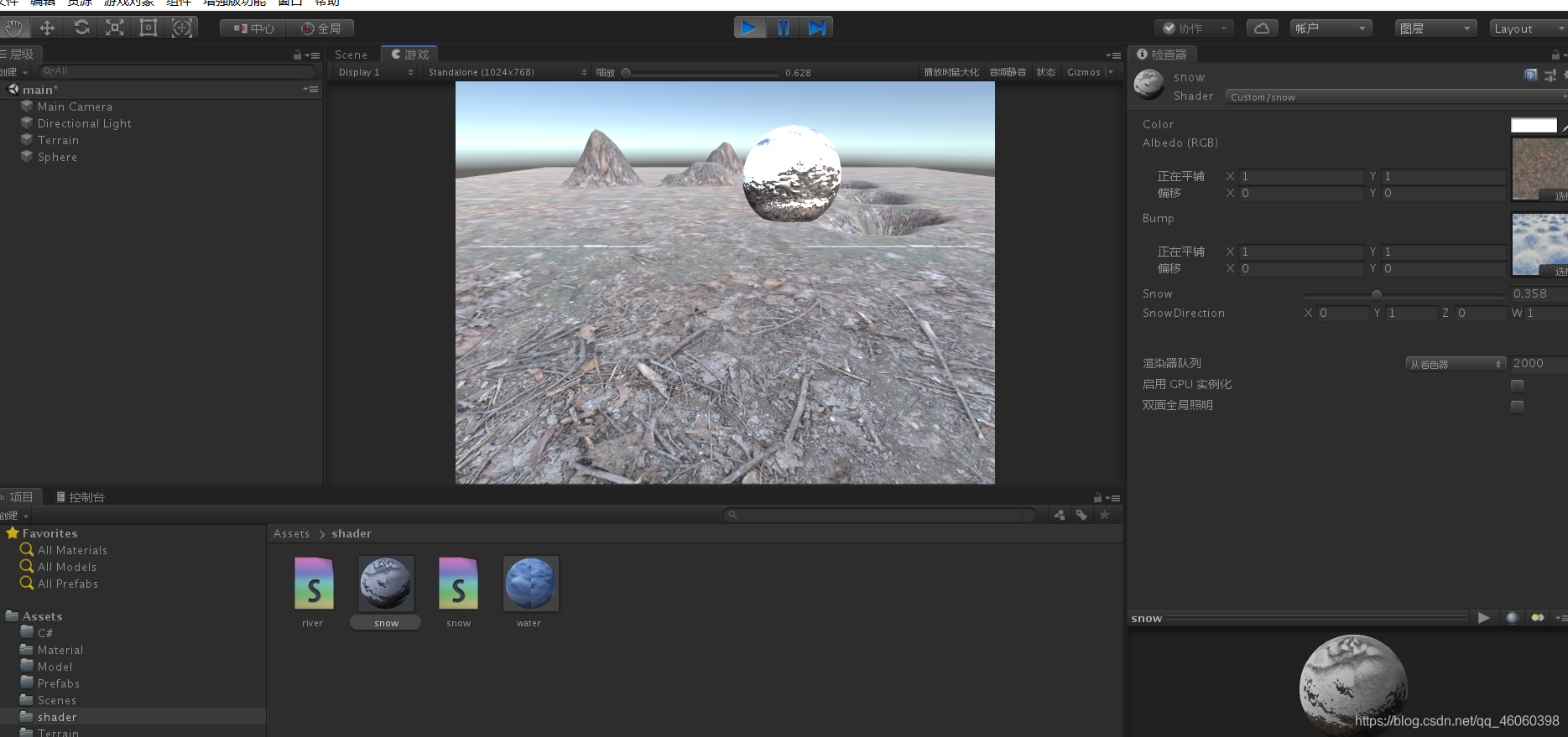Open 协作 collaborate dropdown
This screenshot has width=1568, height=737.
pyautogui.click(x=1194, y=29)
